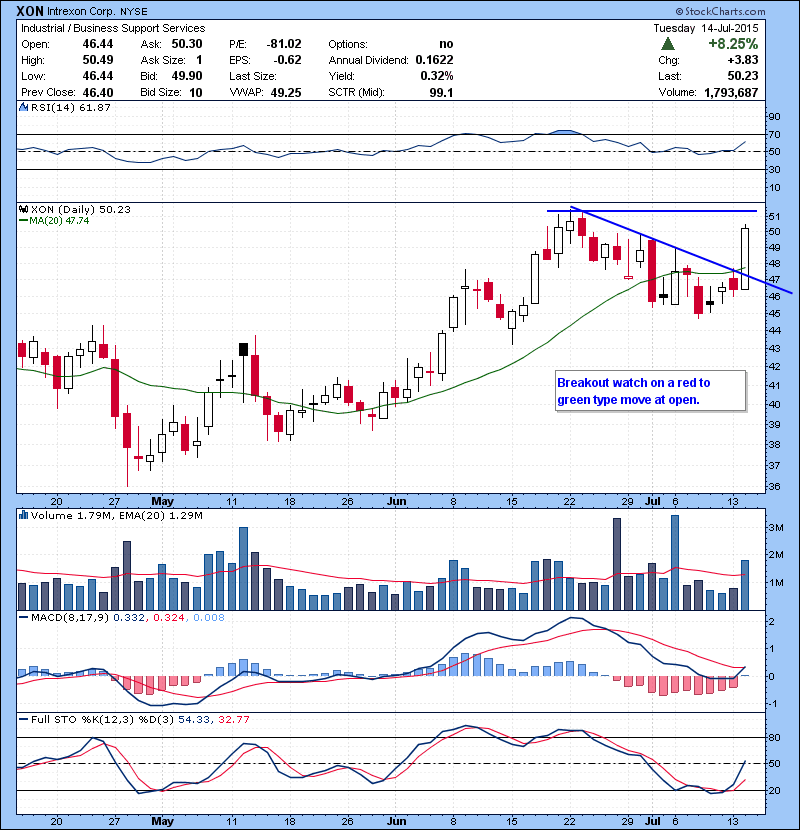800x830 pixels.
Task: Click the 80 level on stochastic axis
Action: coord(775,737)
